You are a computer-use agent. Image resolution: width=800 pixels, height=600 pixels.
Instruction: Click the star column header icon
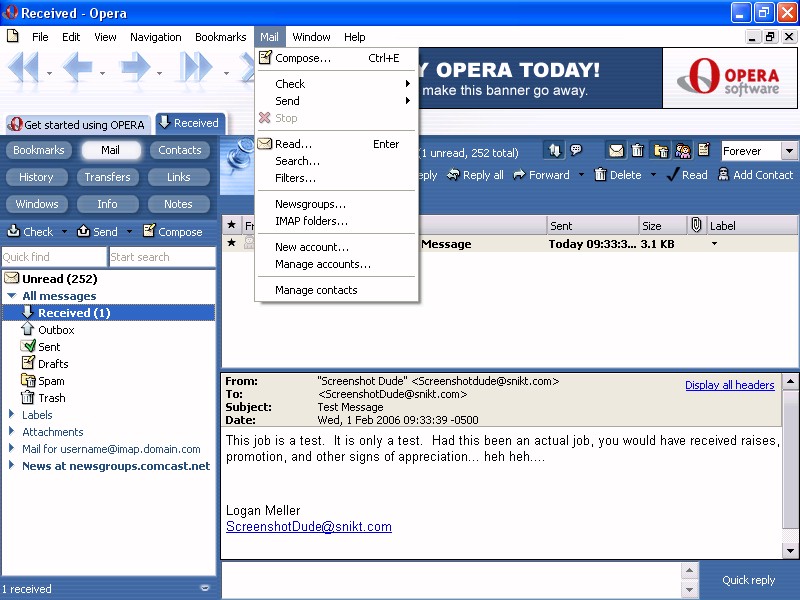tap(232, 225)
